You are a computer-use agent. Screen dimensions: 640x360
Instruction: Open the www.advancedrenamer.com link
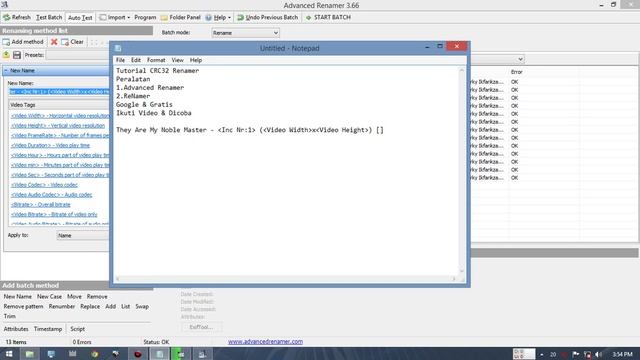(265, 342)
